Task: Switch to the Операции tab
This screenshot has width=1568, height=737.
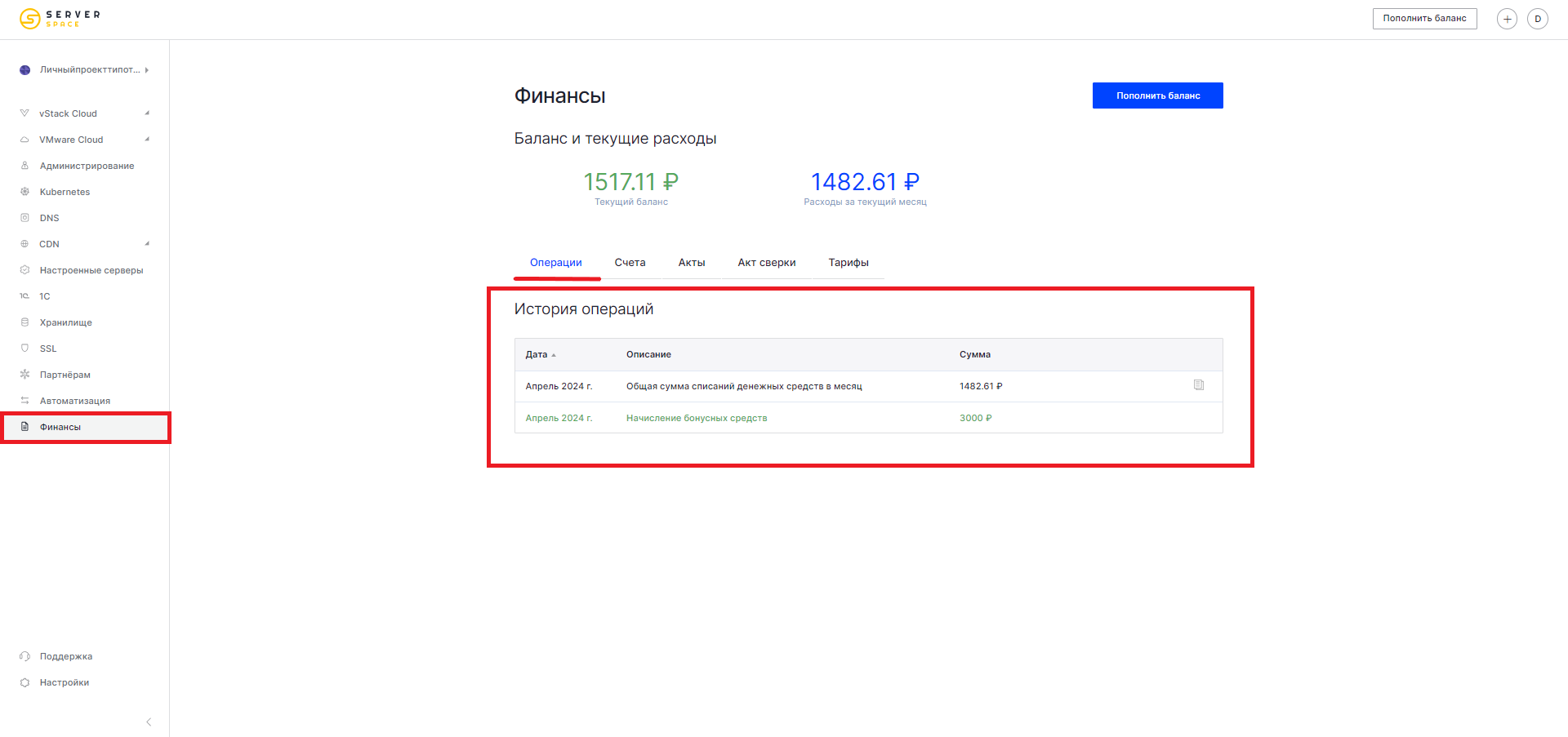Action: click(x=556, y=263)
